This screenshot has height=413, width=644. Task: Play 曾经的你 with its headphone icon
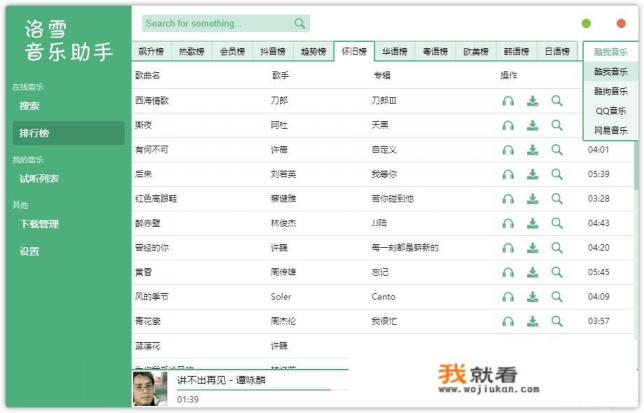pos(508,248)
